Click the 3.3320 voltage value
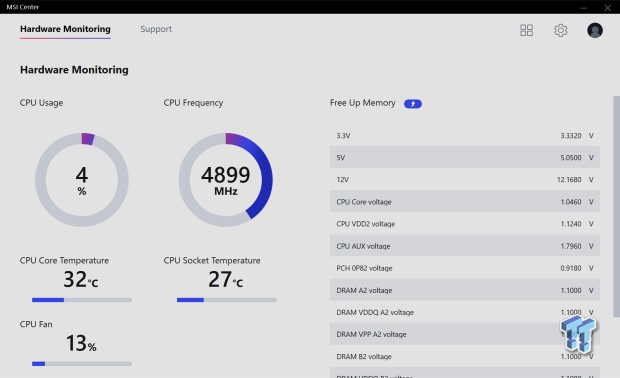Image resolution: width=620 pixels, height=378 pixels. (x=571, y=136)
